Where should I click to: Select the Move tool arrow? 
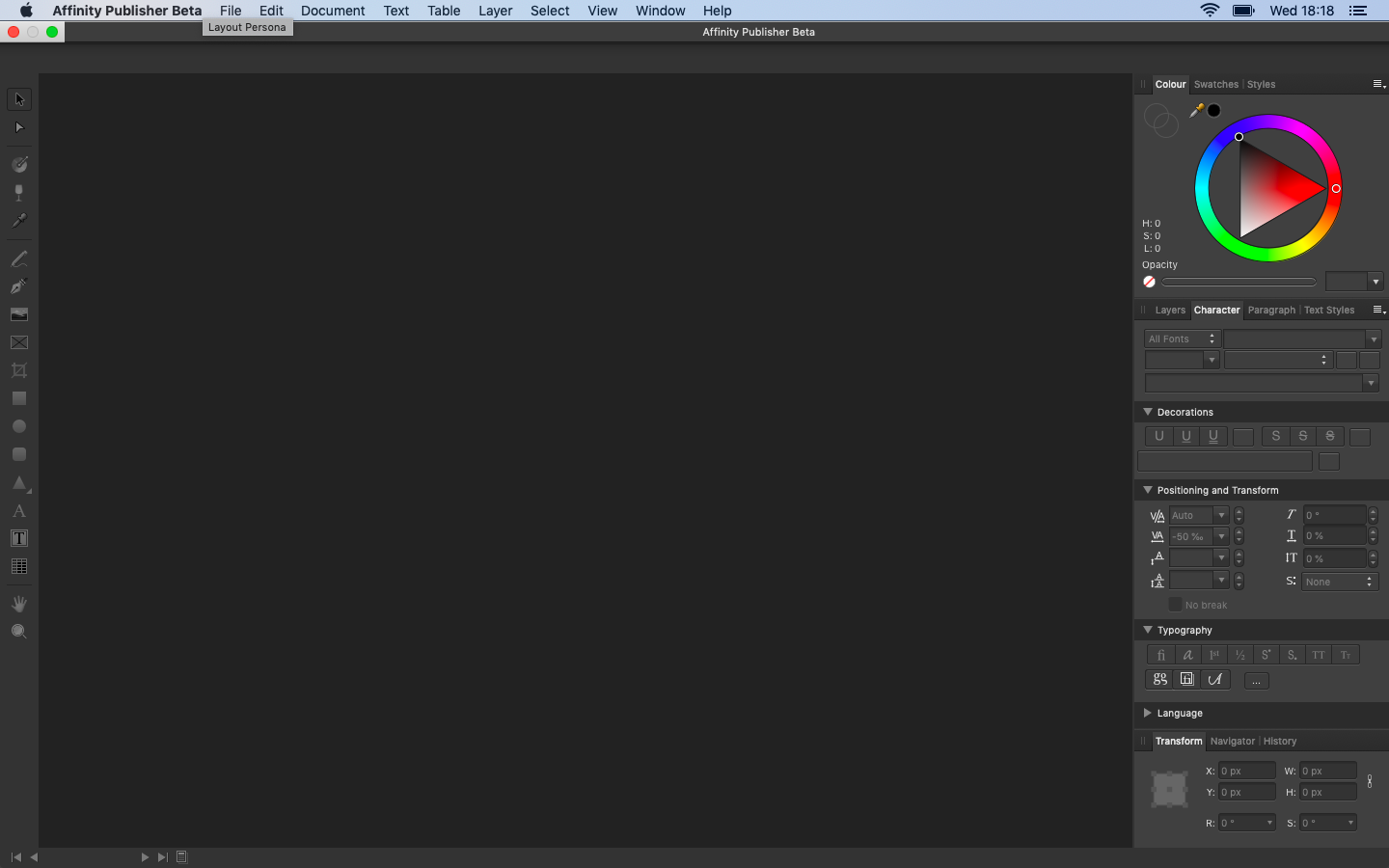pyautogui.click(x=19, y=99)
